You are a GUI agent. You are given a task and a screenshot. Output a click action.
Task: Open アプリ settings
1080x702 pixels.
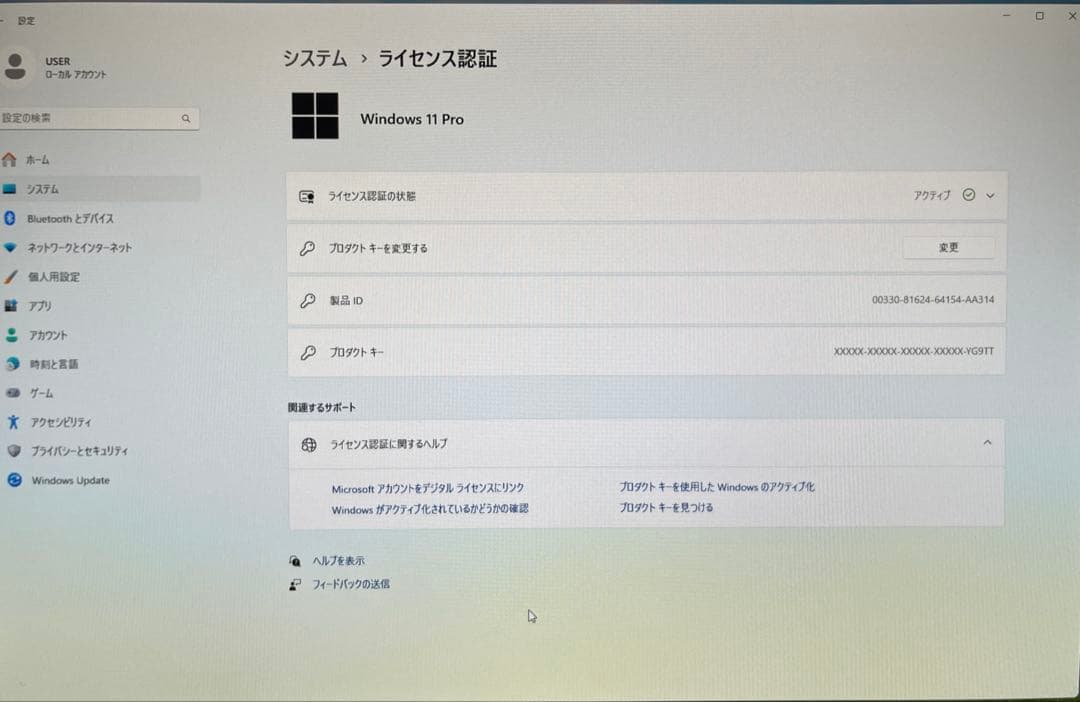point(42,306)
